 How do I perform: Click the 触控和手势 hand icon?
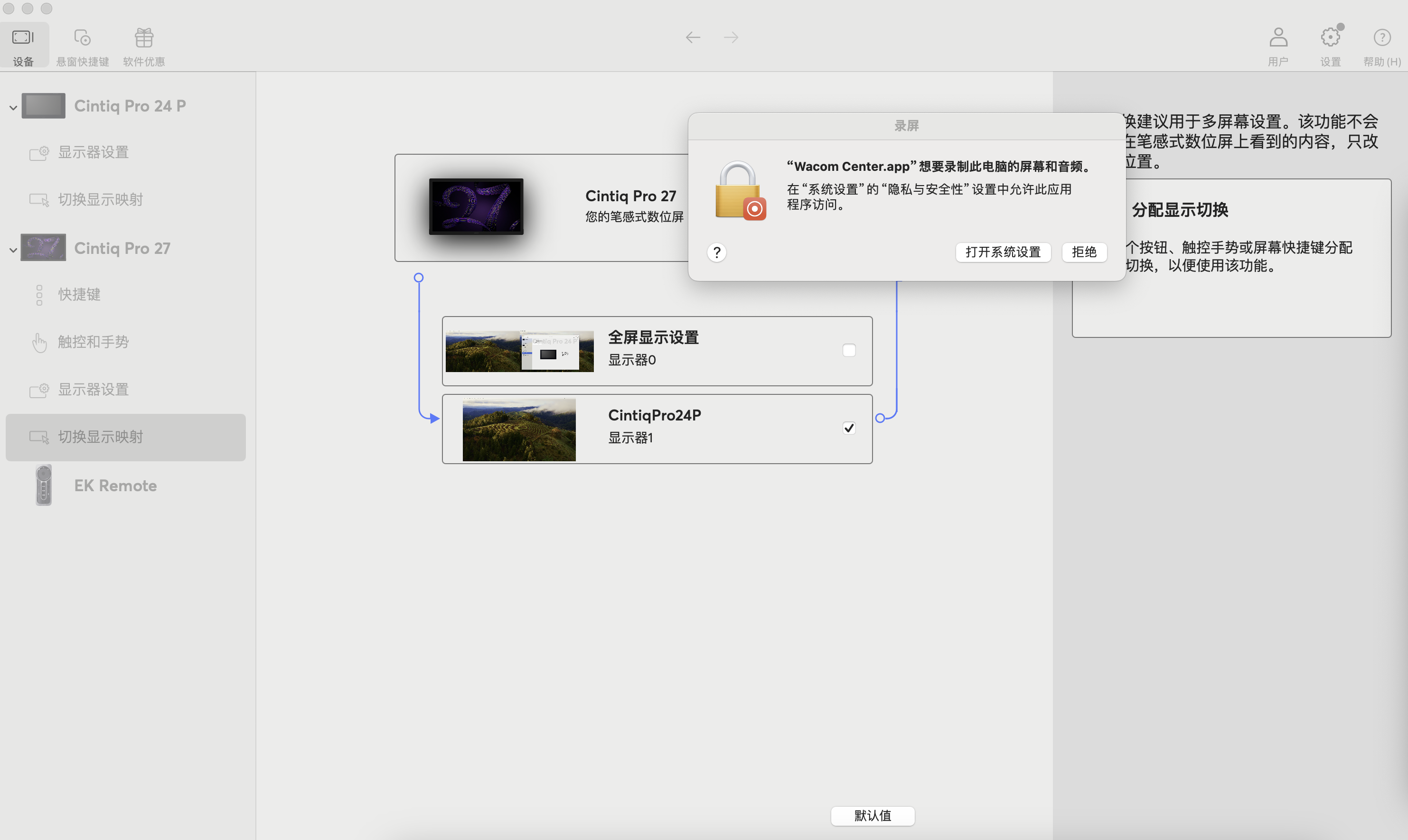(39, 343)
